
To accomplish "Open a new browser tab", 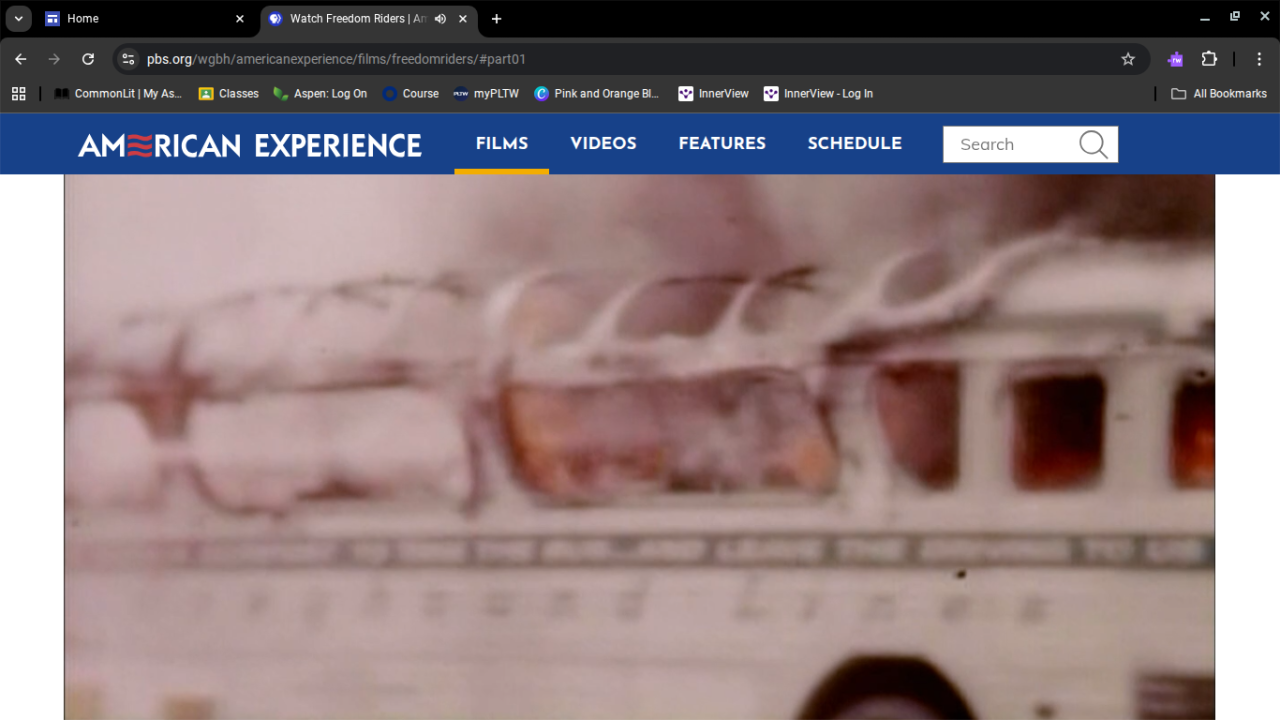I will pyautogui.click(x=496, y=19).
